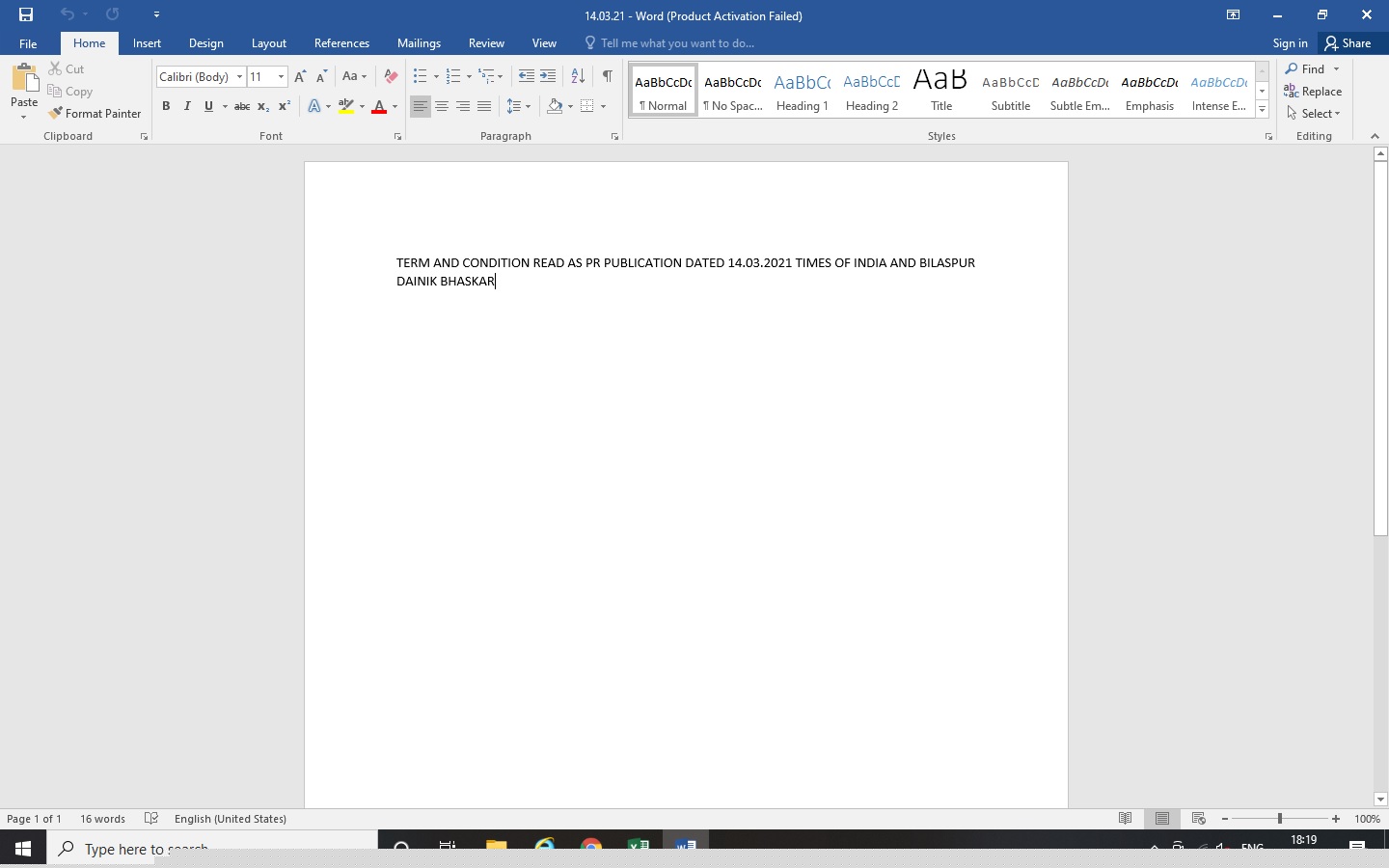Viewport: 1389px width, 868px height.
Task: Switch to the View tab
Action: (x=544, y=43)
